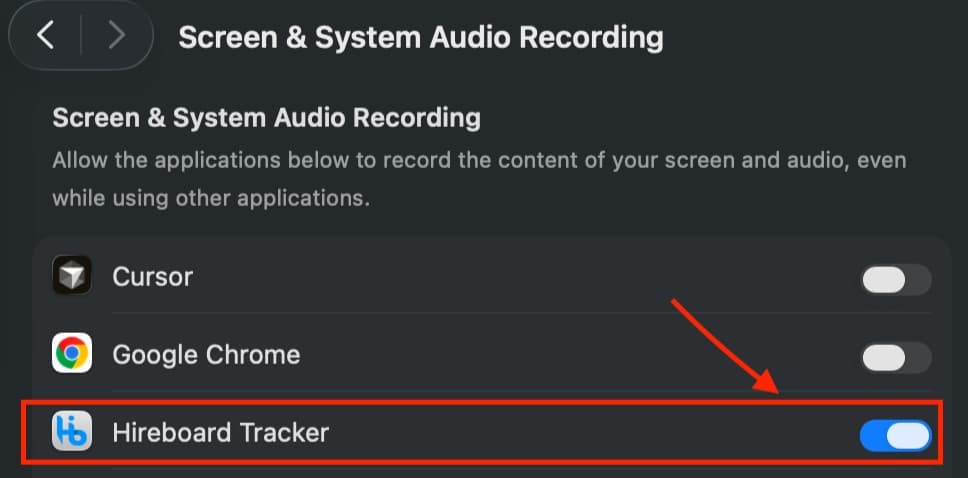This screenshot has height=478, width=968.
Task: Enable screen recording for Cursor
Action: tap(896, 280)
